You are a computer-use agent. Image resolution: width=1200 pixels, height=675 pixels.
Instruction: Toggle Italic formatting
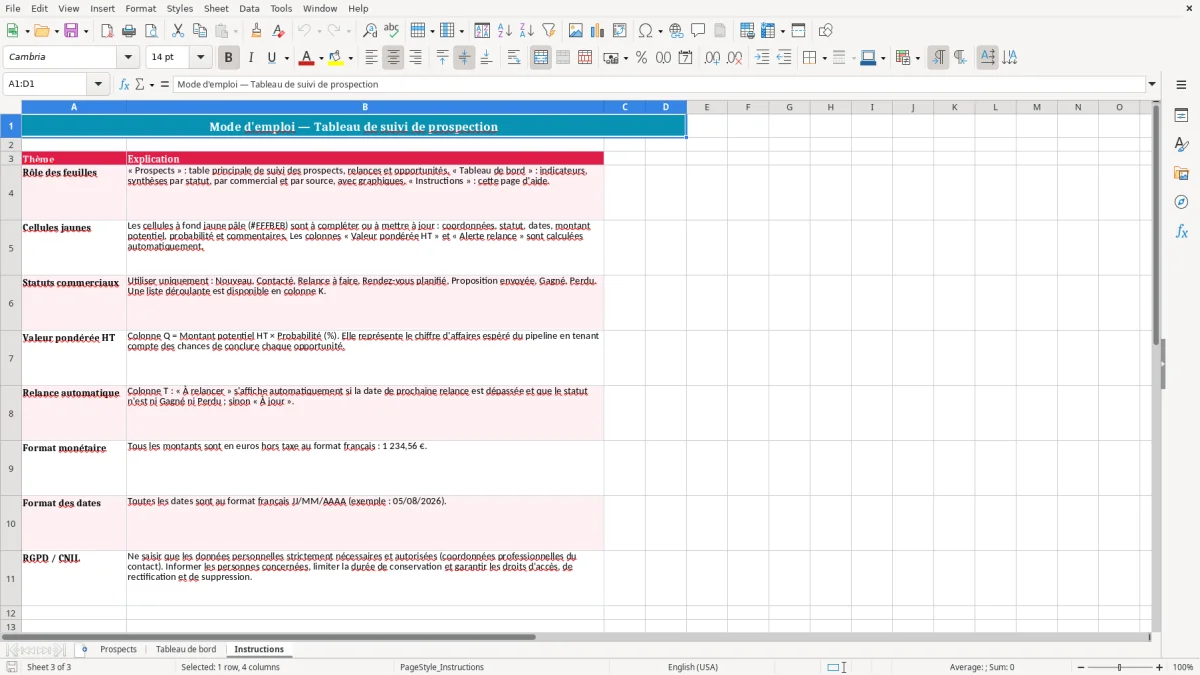click(250, 58)
